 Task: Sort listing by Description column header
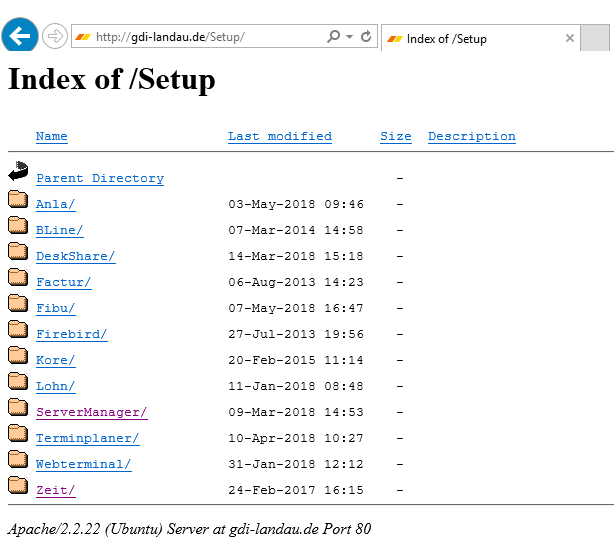pos(471,136)
